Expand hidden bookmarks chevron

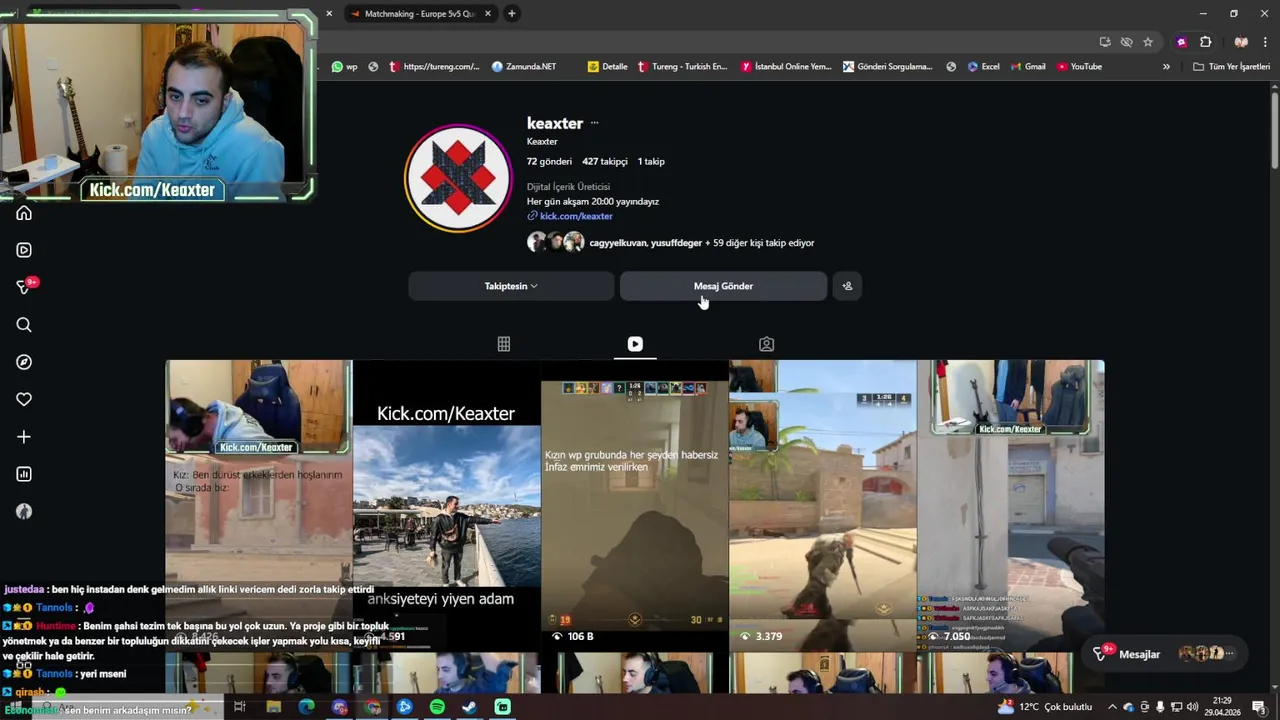[x=1166, y=67]
